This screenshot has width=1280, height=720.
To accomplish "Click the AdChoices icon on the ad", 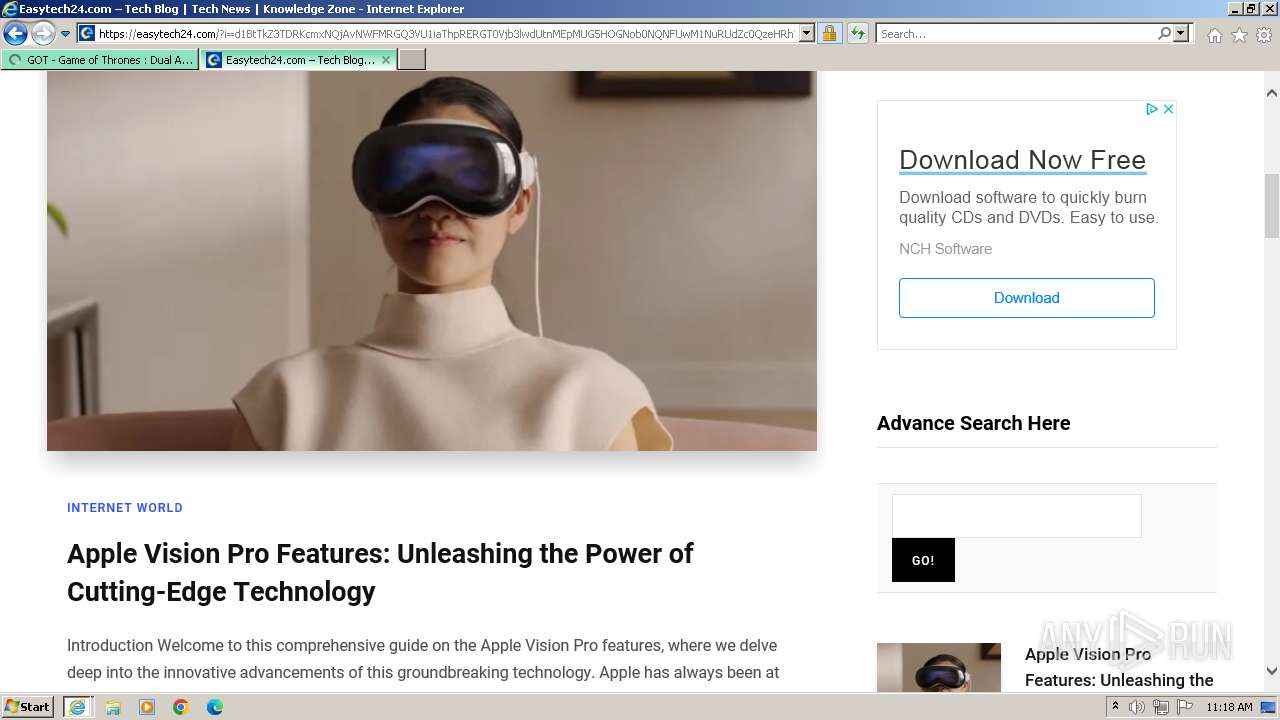I will coord(1152,109).
